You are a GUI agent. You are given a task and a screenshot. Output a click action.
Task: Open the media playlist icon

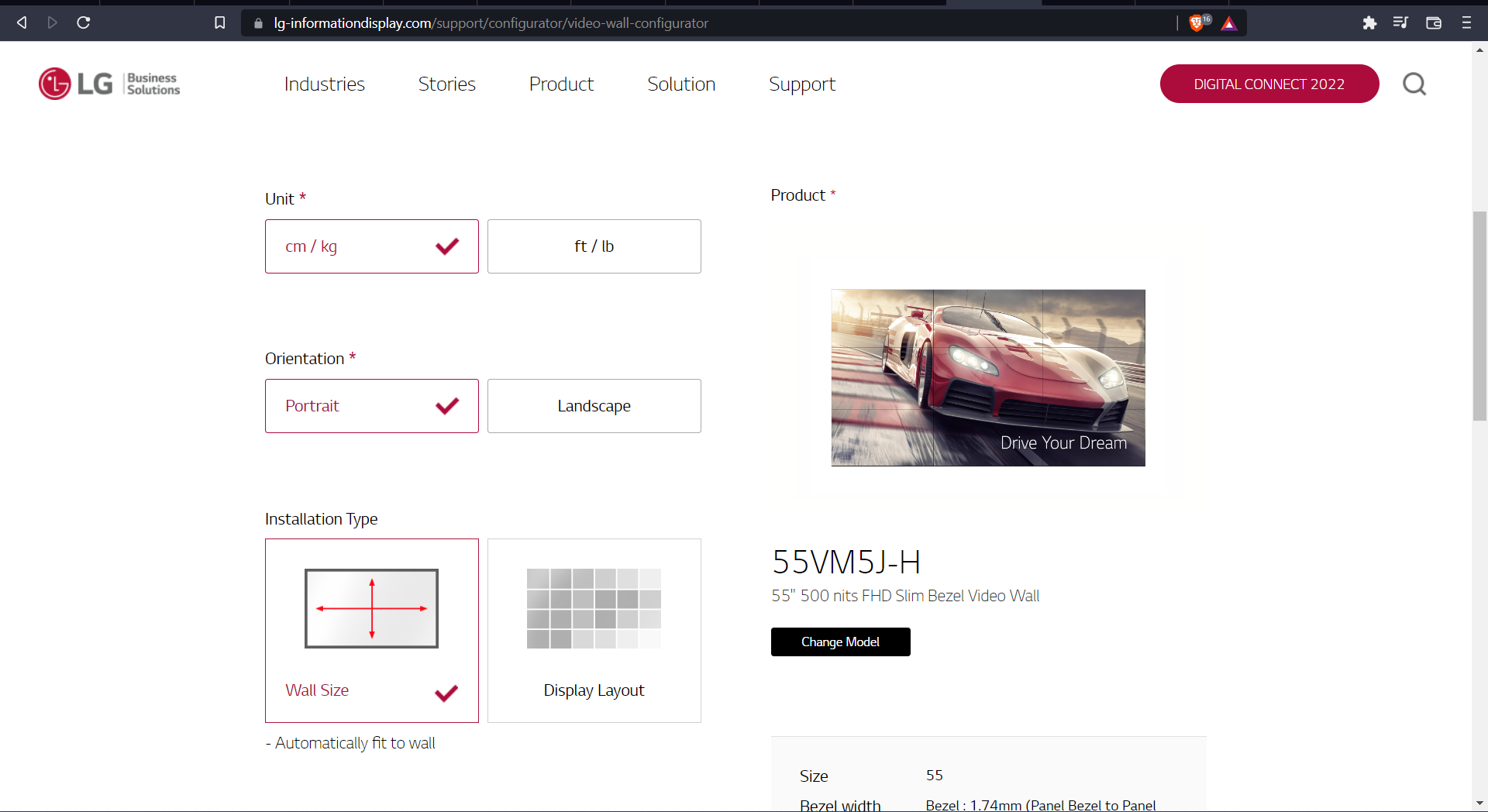click(1400, 22)
